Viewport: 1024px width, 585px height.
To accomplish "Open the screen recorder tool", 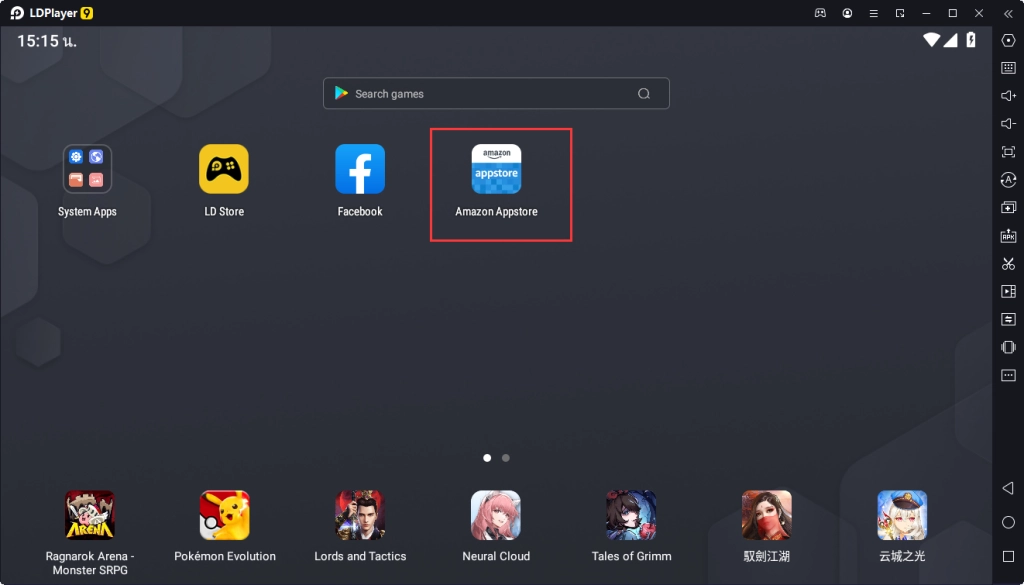I will [1008, 291].
